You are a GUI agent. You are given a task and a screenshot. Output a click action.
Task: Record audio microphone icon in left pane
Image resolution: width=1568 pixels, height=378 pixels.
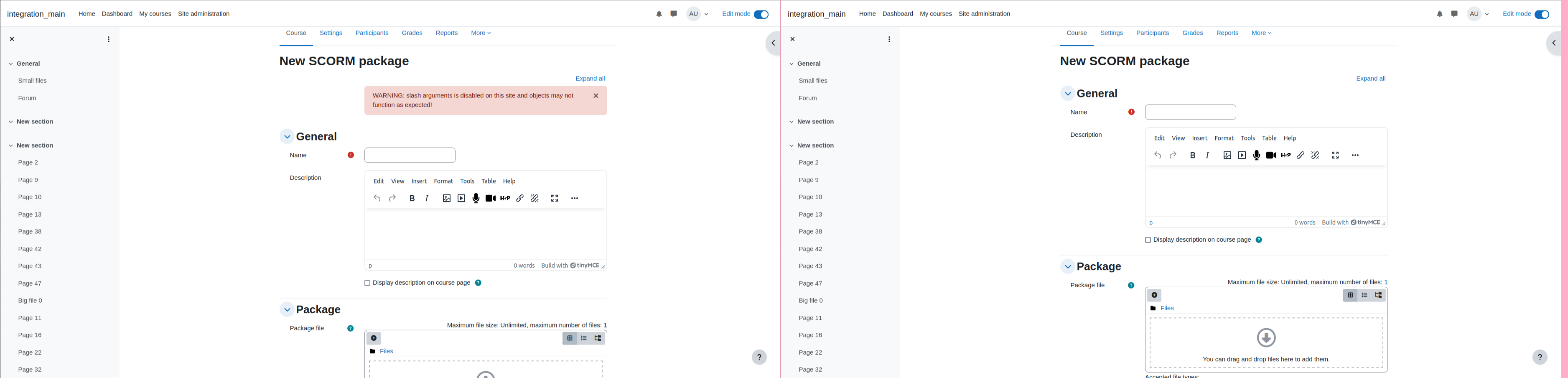(x=476, y=199)
